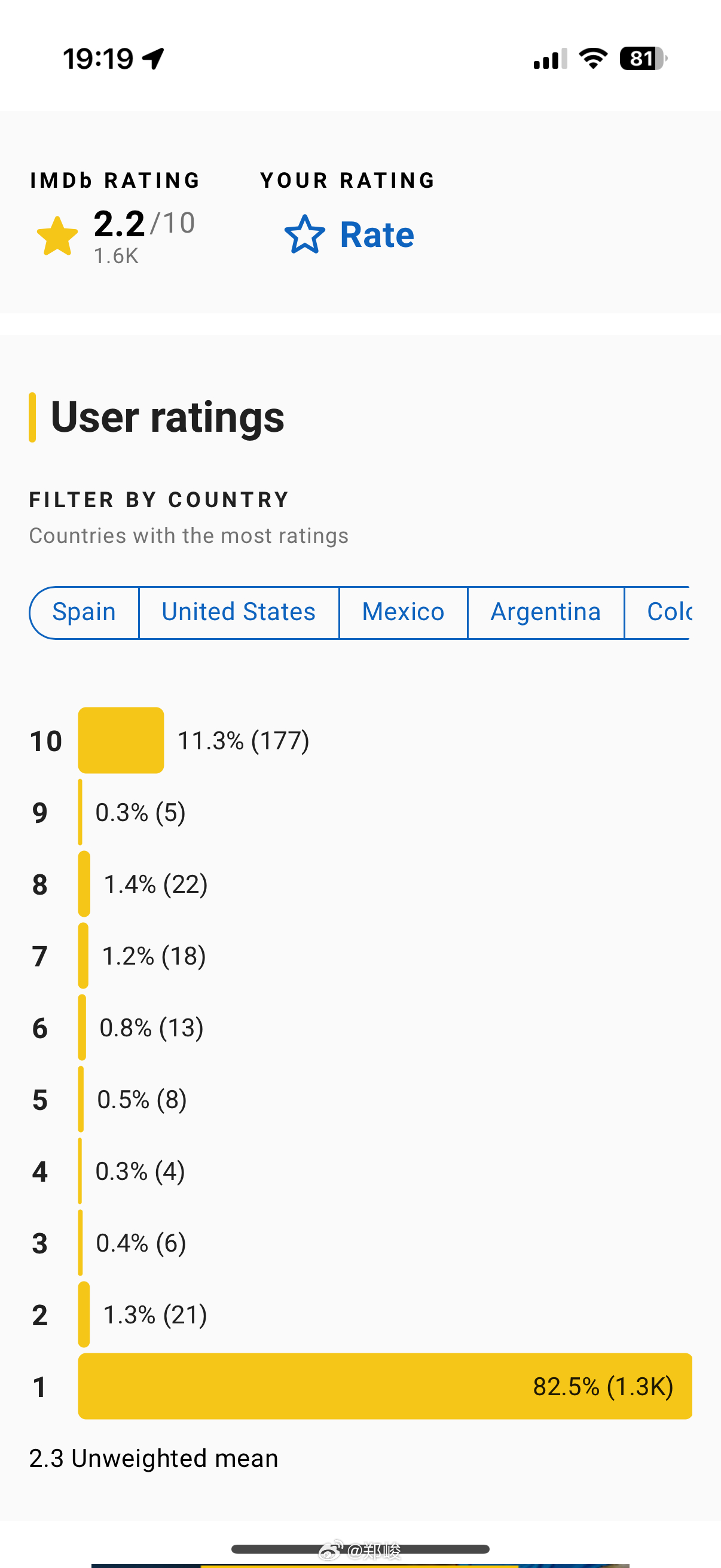
Task: Tap the Rate link text
Action: point(377,235)
